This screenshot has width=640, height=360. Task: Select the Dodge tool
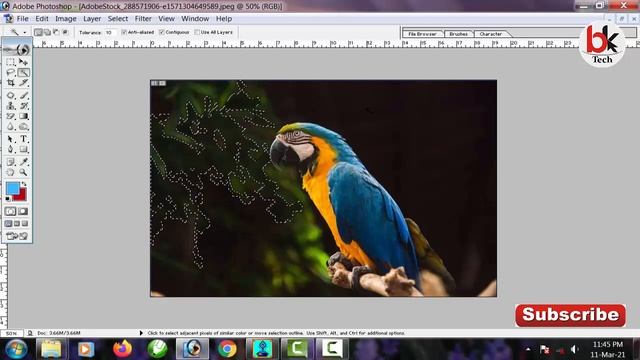[24, 127]
